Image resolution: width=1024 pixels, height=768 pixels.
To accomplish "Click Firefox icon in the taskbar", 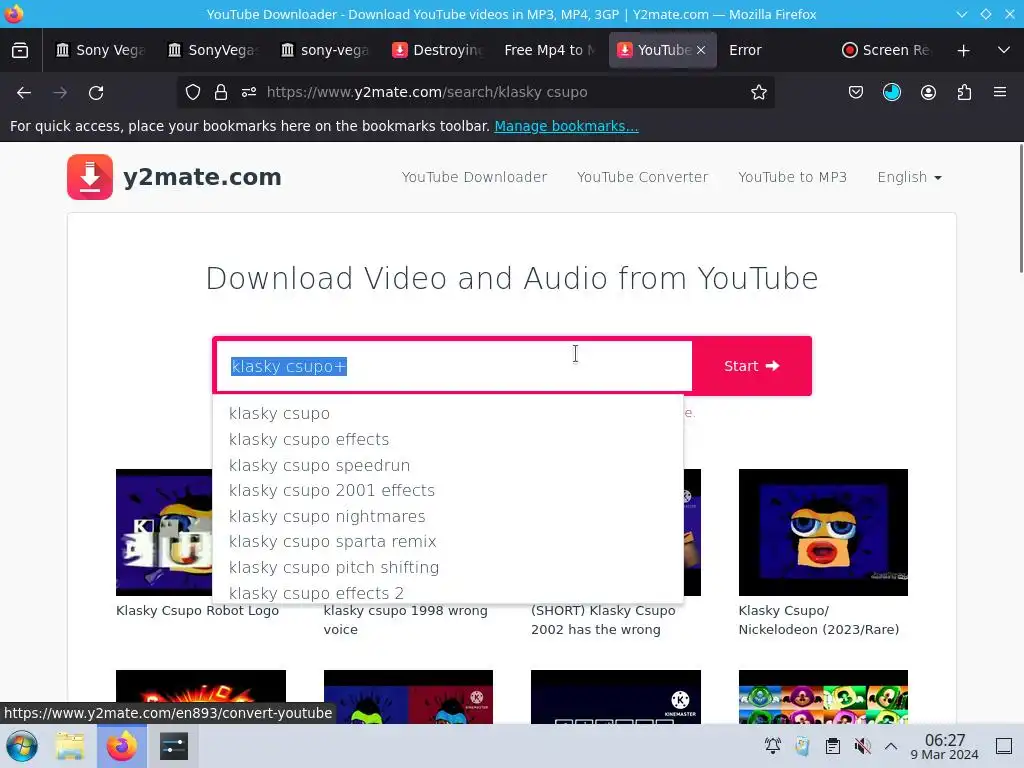I will [122, 746].
